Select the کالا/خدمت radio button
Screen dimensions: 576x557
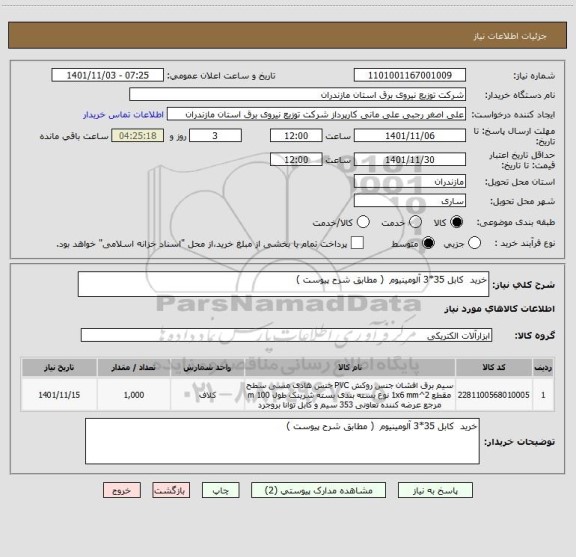[363, 222]
